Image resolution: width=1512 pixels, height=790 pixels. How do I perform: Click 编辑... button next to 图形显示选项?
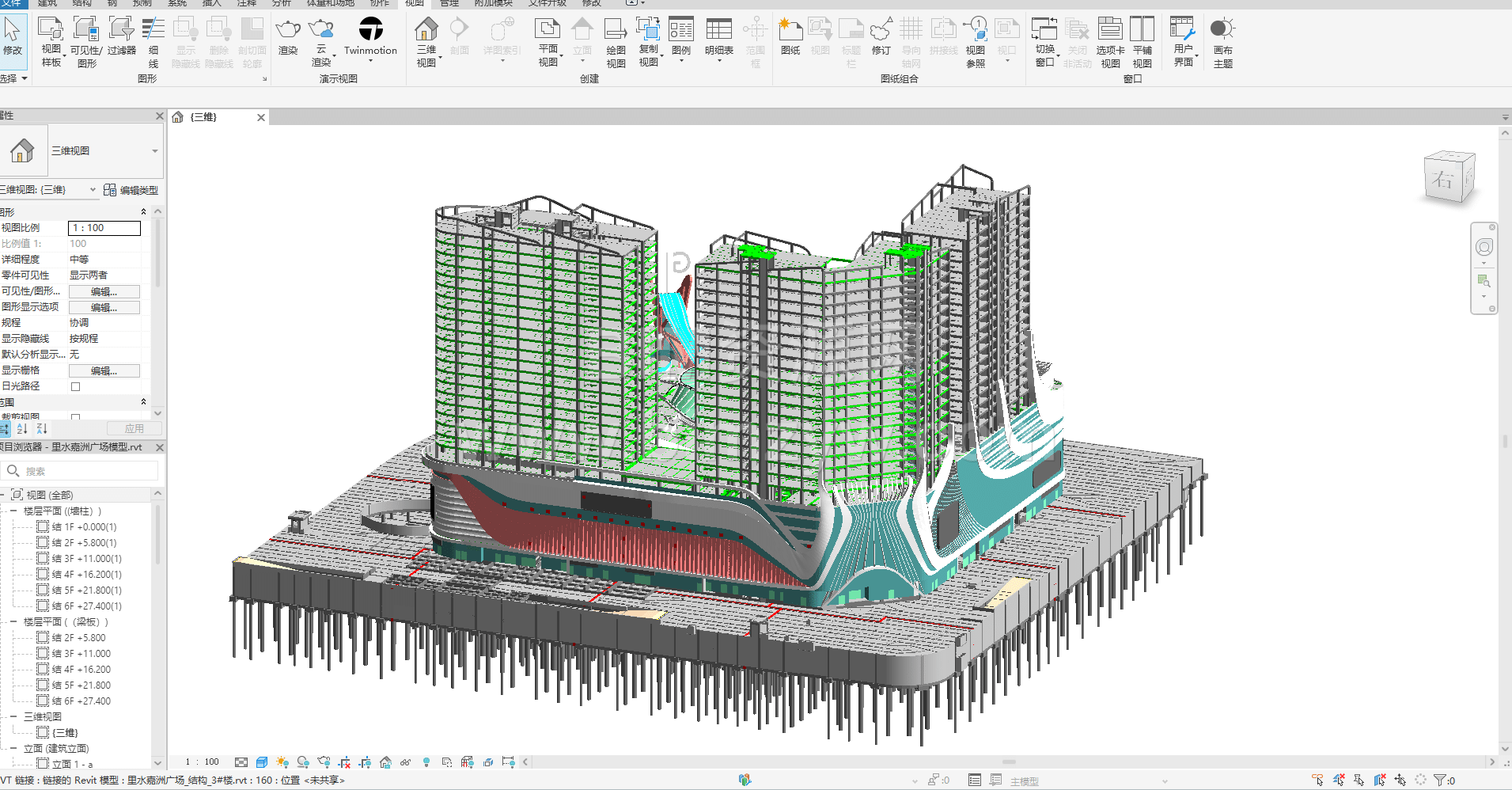point(104,307)
